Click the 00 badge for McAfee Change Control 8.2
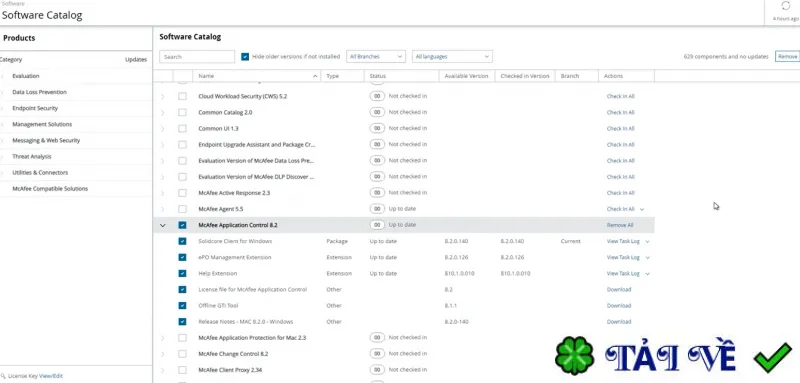 click(x=377, y=353)
